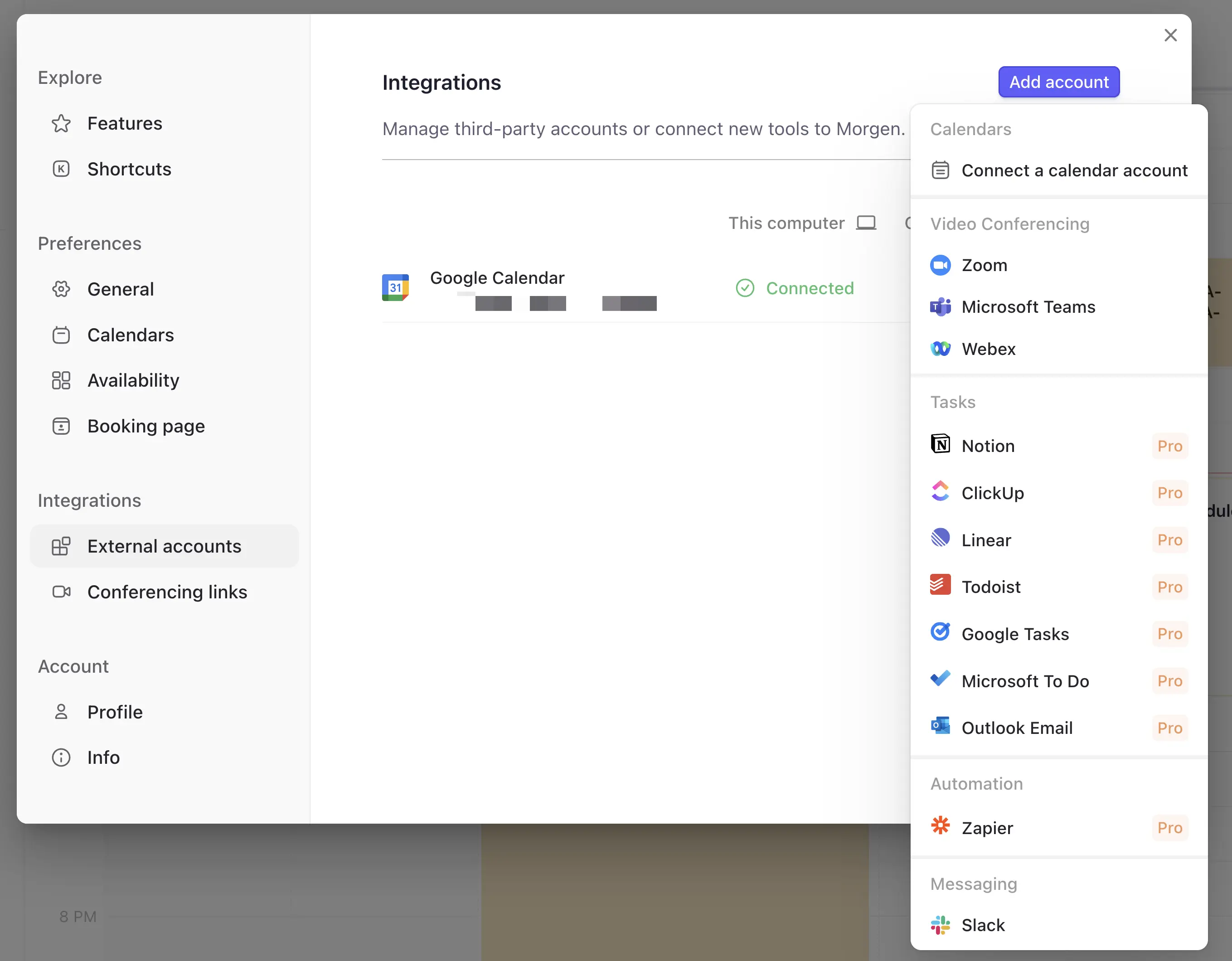
Task: Click the green Connected checkmark icon
Action: pos(745,288)
